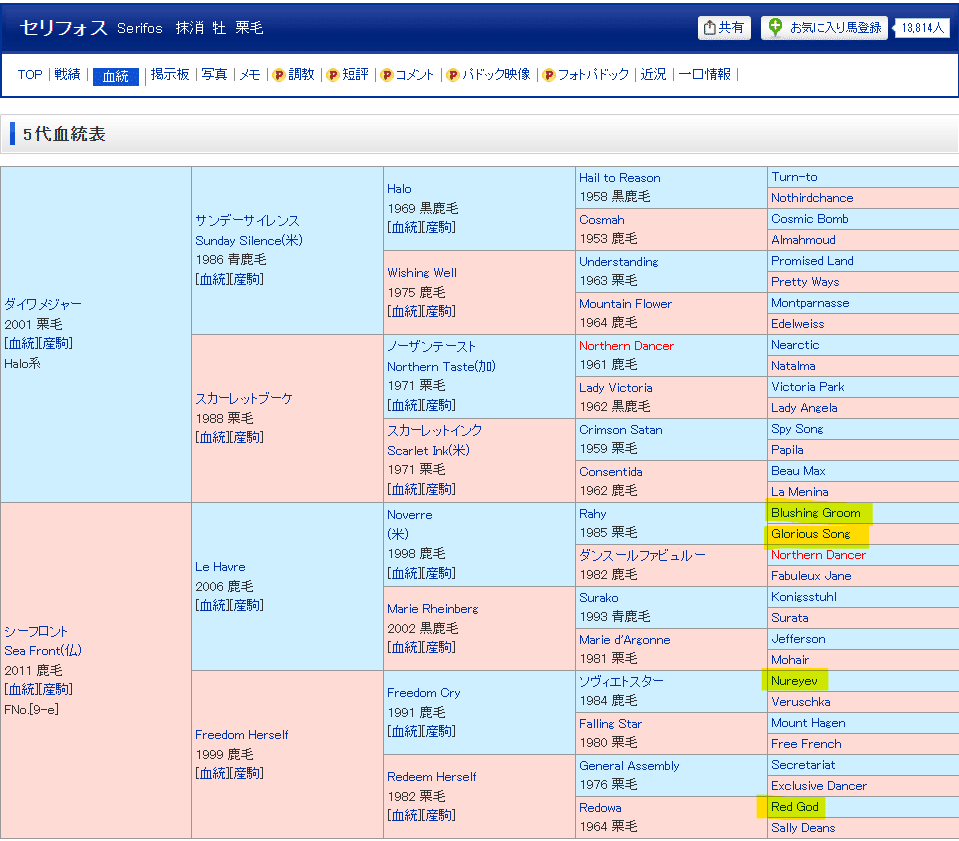Click highlighted Nureyev link
Image resolution: width=959 pixels, height=841 pixels.
click(x=794, y=681)
